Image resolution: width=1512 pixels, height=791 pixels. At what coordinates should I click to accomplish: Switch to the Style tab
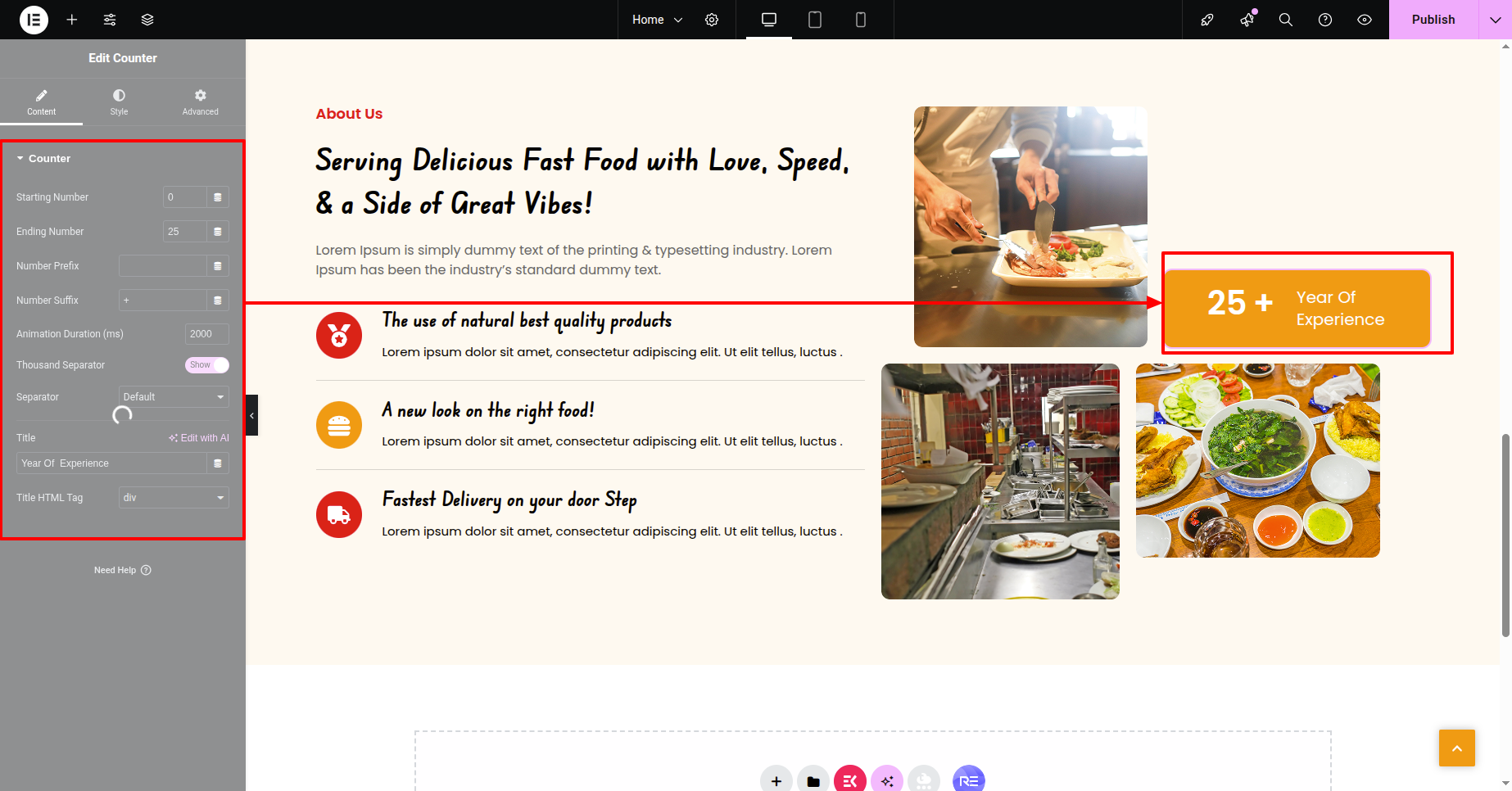(x=119, y=102)
